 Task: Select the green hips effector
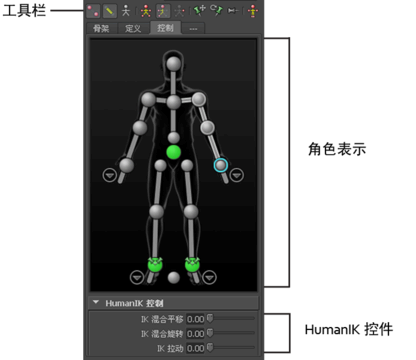174,152
